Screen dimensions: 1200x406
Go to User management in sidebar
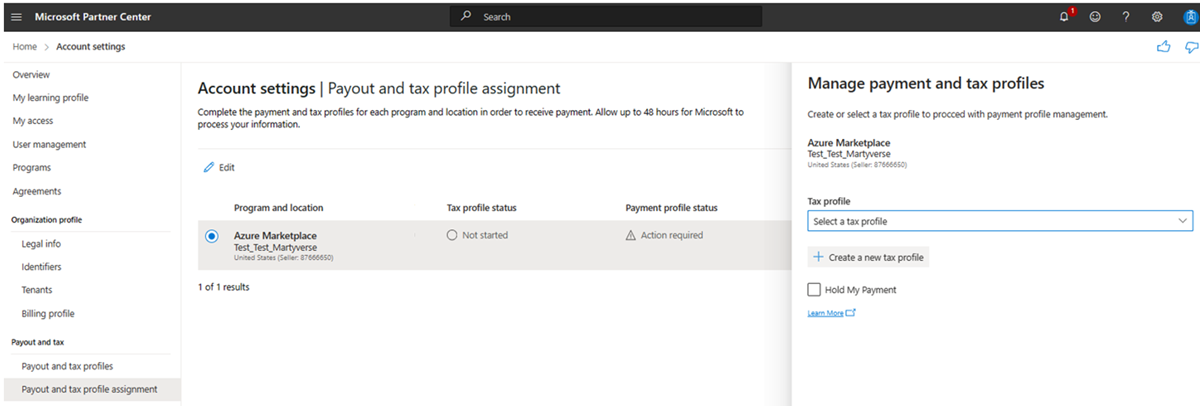pyautogui.click(x=49, y=144)
